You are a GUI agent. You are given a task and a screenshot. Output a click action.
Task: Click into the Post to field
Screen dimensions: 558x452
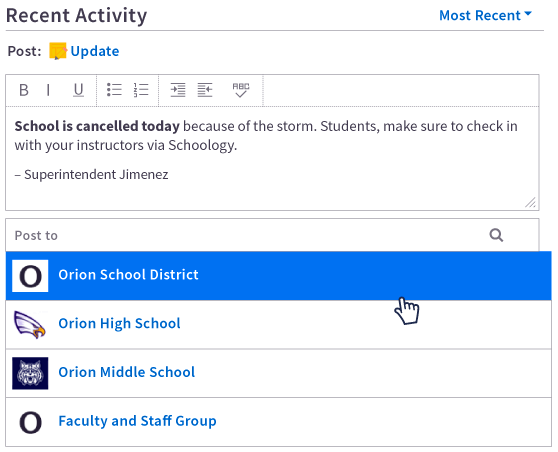pyautogui.click(x=272, y=235)
